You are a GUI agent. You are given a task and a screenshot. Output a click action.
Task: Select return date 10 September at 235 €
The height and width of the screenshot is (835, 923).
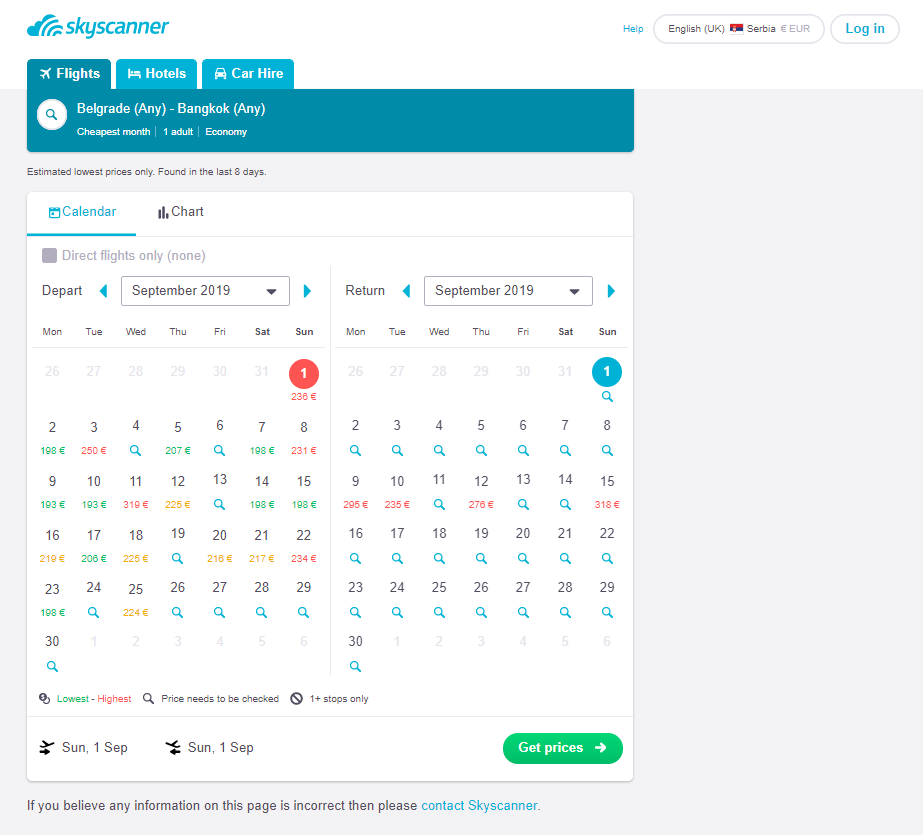[x=397, y=492]
